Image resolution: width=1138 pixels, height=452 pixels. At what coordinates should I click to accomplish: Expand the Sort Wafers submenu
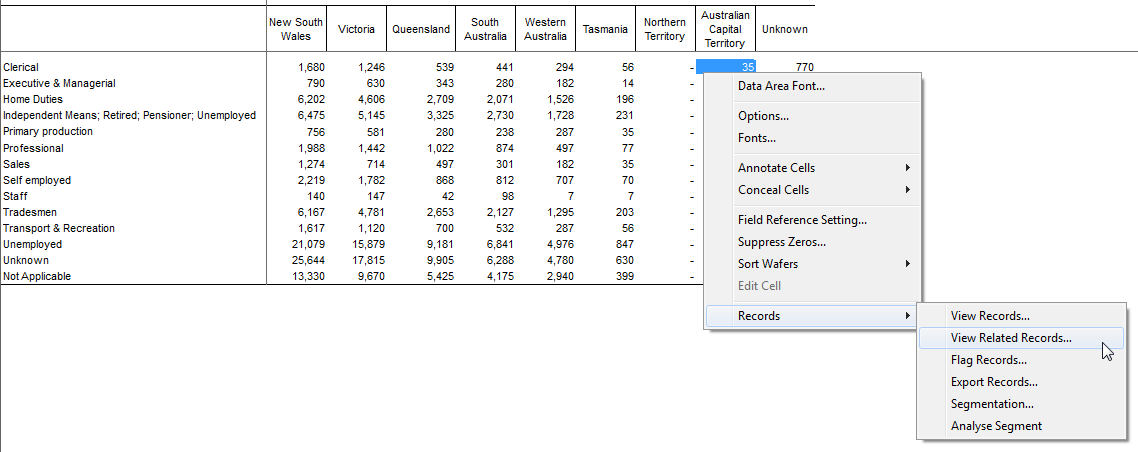coord(767,264)
